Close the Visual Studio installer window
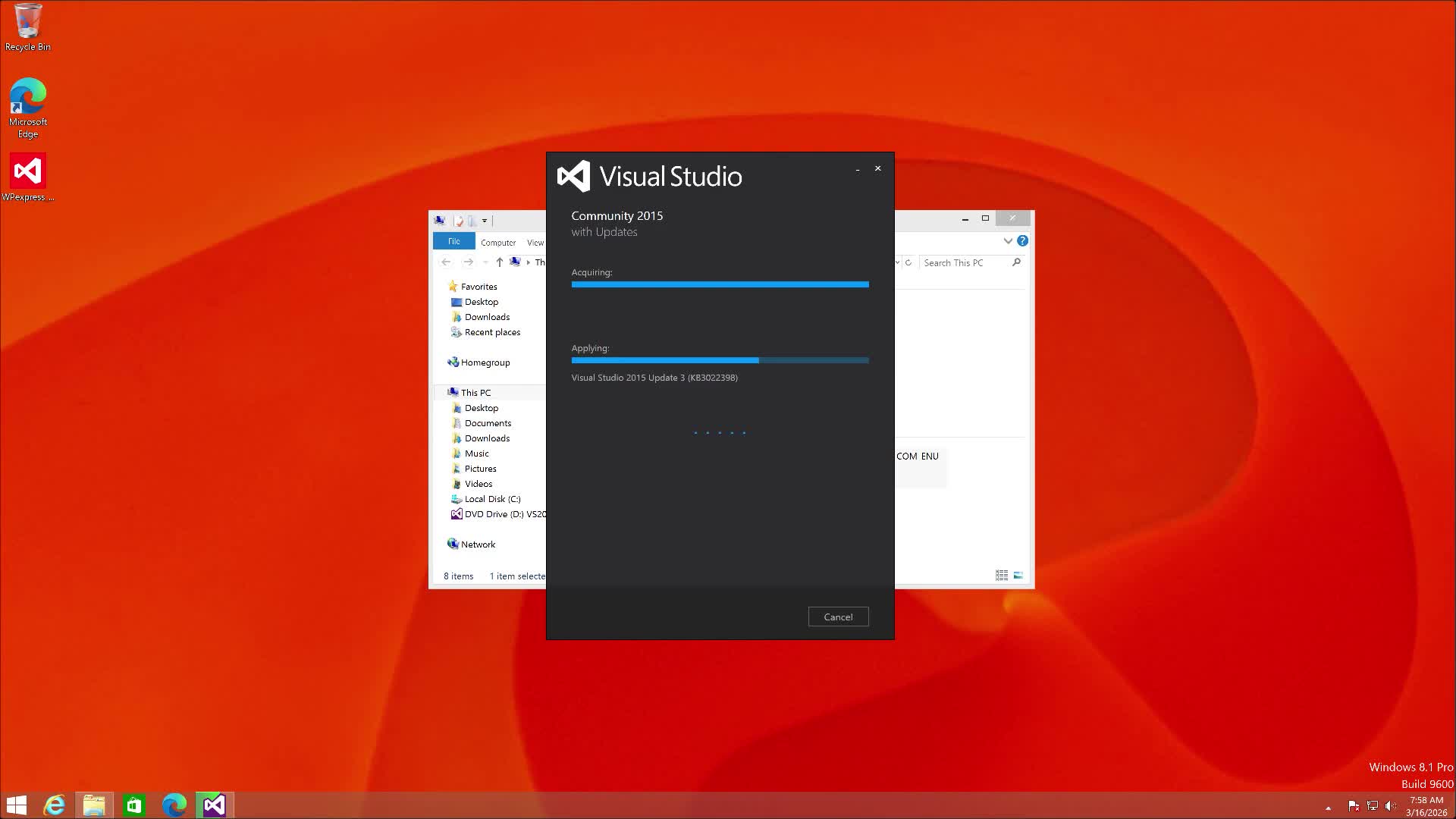 point(878,168)
